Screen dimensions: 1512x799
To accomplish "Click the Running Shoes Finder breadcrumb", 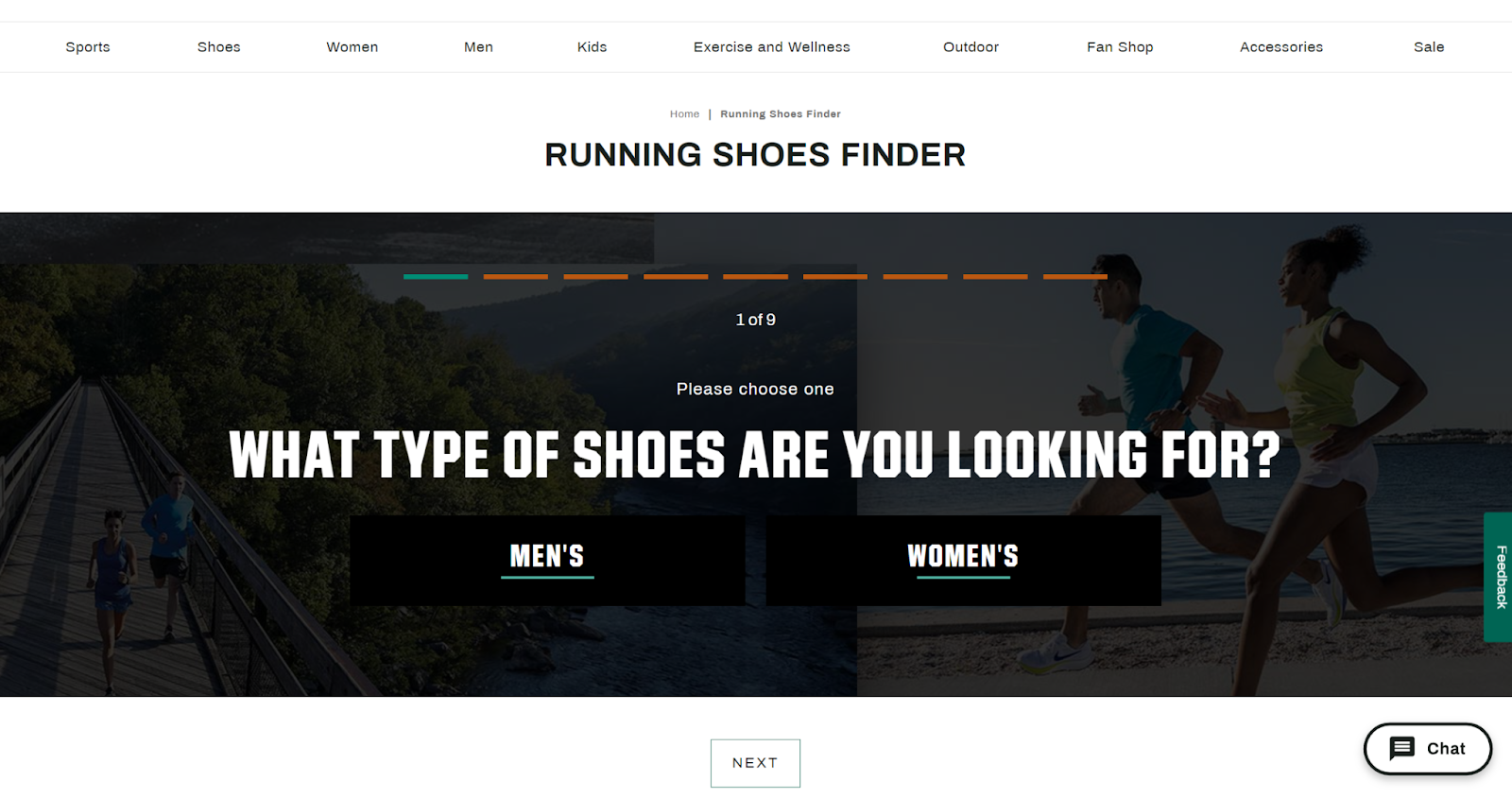I will click(781, 114).
